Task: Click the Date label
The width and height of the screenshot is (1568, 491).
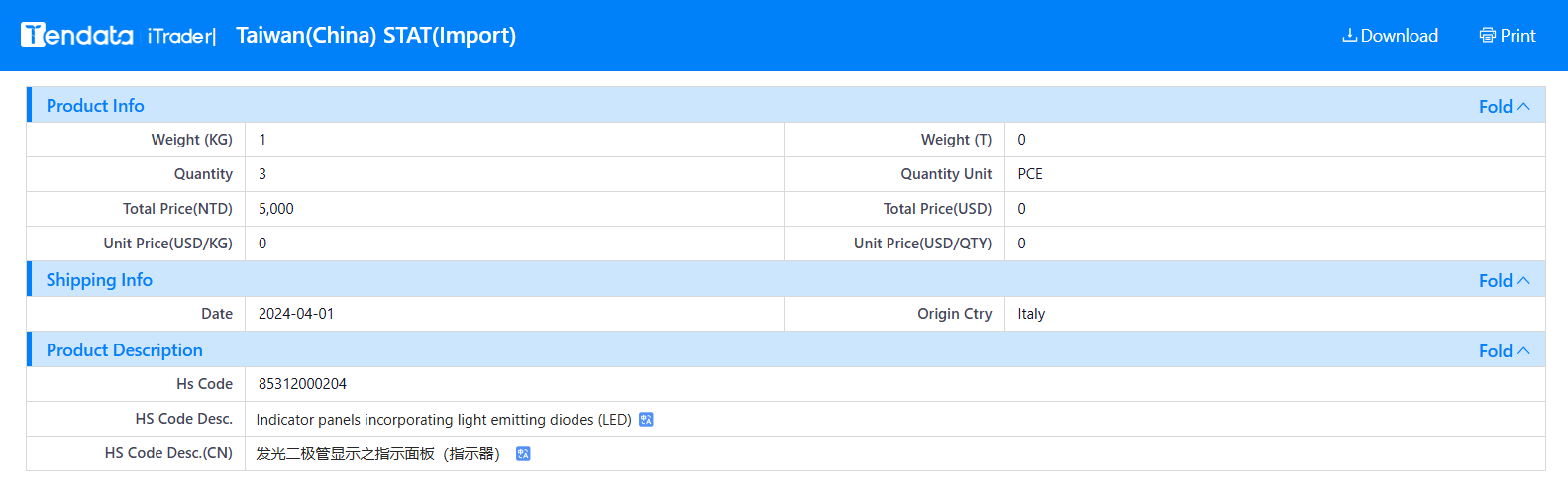Action: (217, 314)
